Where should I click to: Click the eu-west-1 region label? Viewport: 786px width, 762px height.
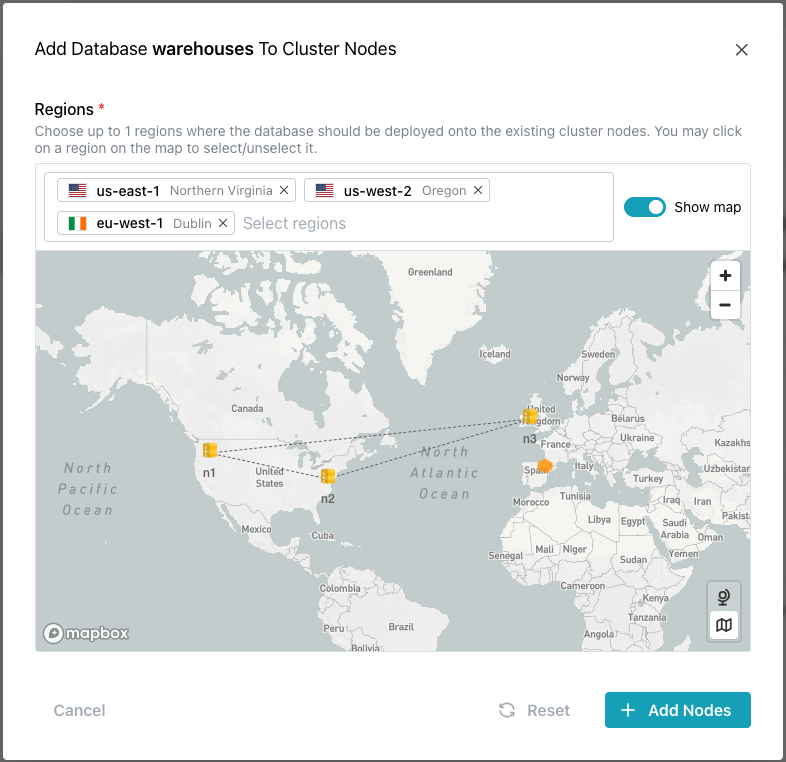tap(130, 224)
